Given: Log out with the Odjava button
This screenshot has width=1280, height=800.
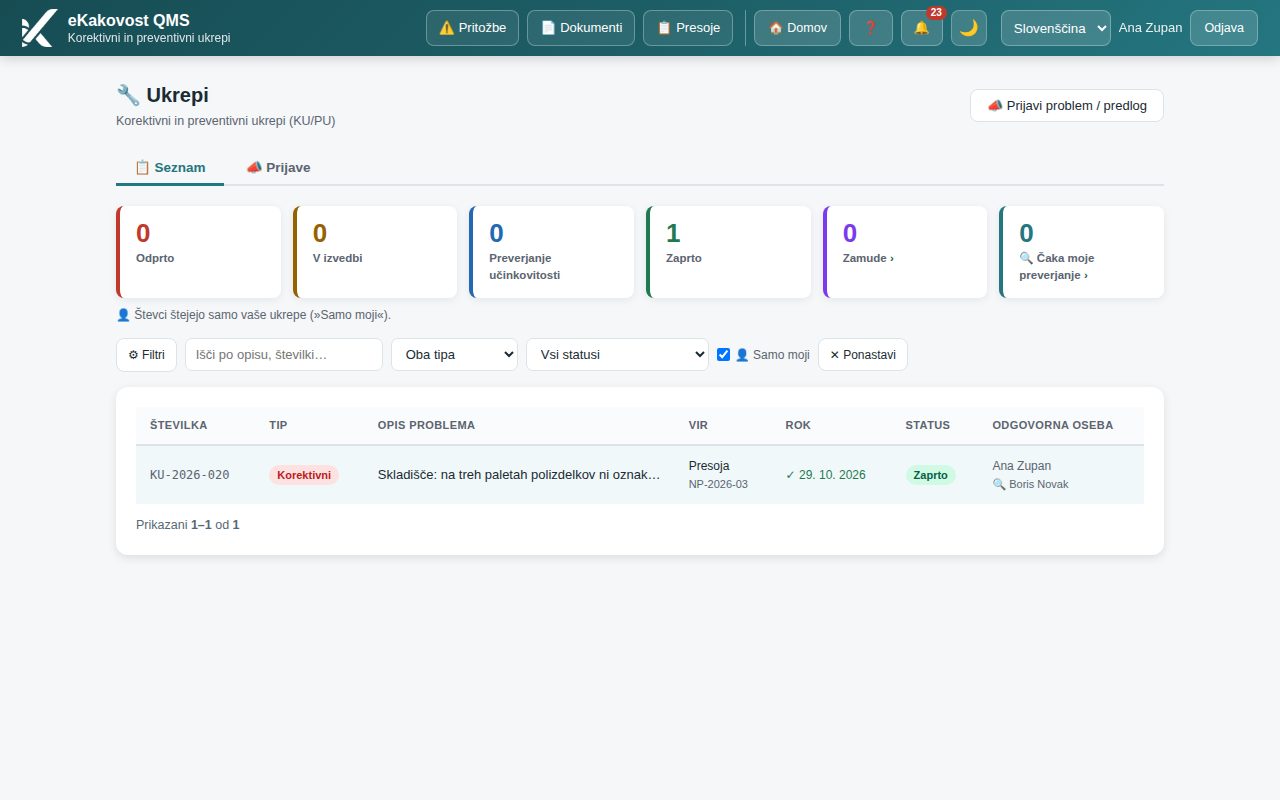Looking at the screenshot, I should click(x=1224, y=28).
